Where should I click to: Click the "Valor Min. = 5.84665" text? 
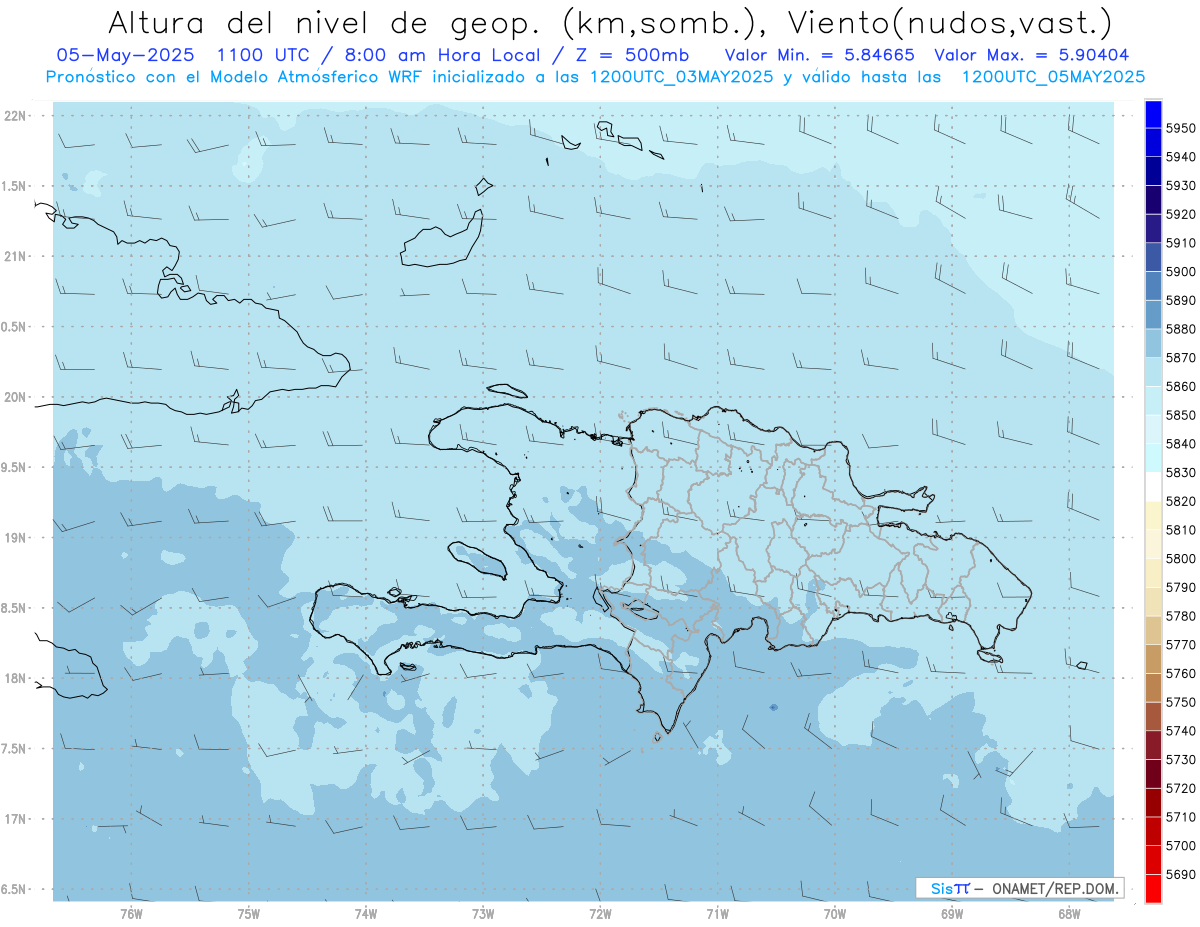coord(819,55)
